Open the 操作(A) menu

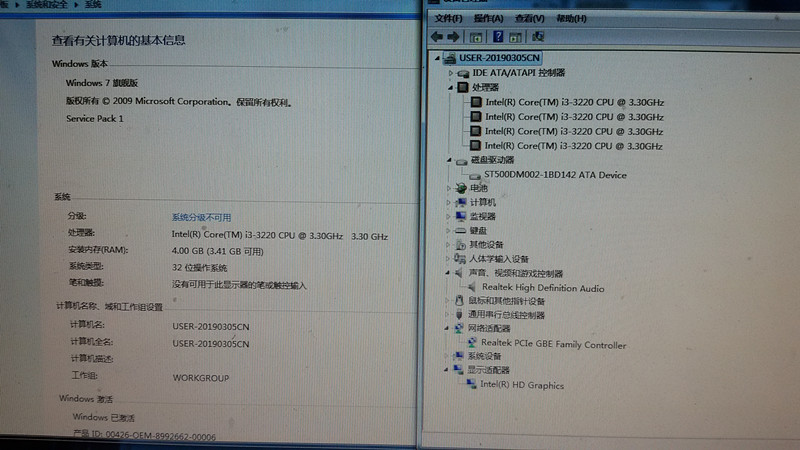(x=488, y=19)
